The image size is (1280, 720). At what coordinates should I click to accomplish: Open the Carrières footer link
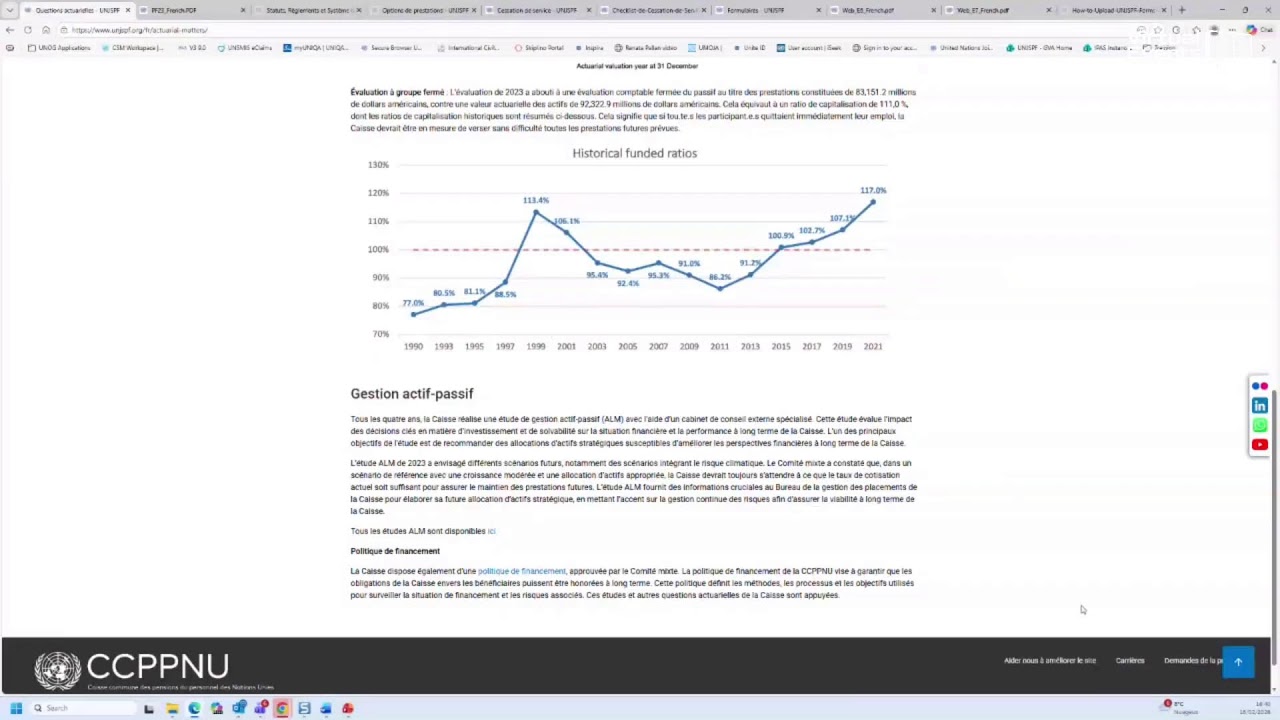(1130, 661)
